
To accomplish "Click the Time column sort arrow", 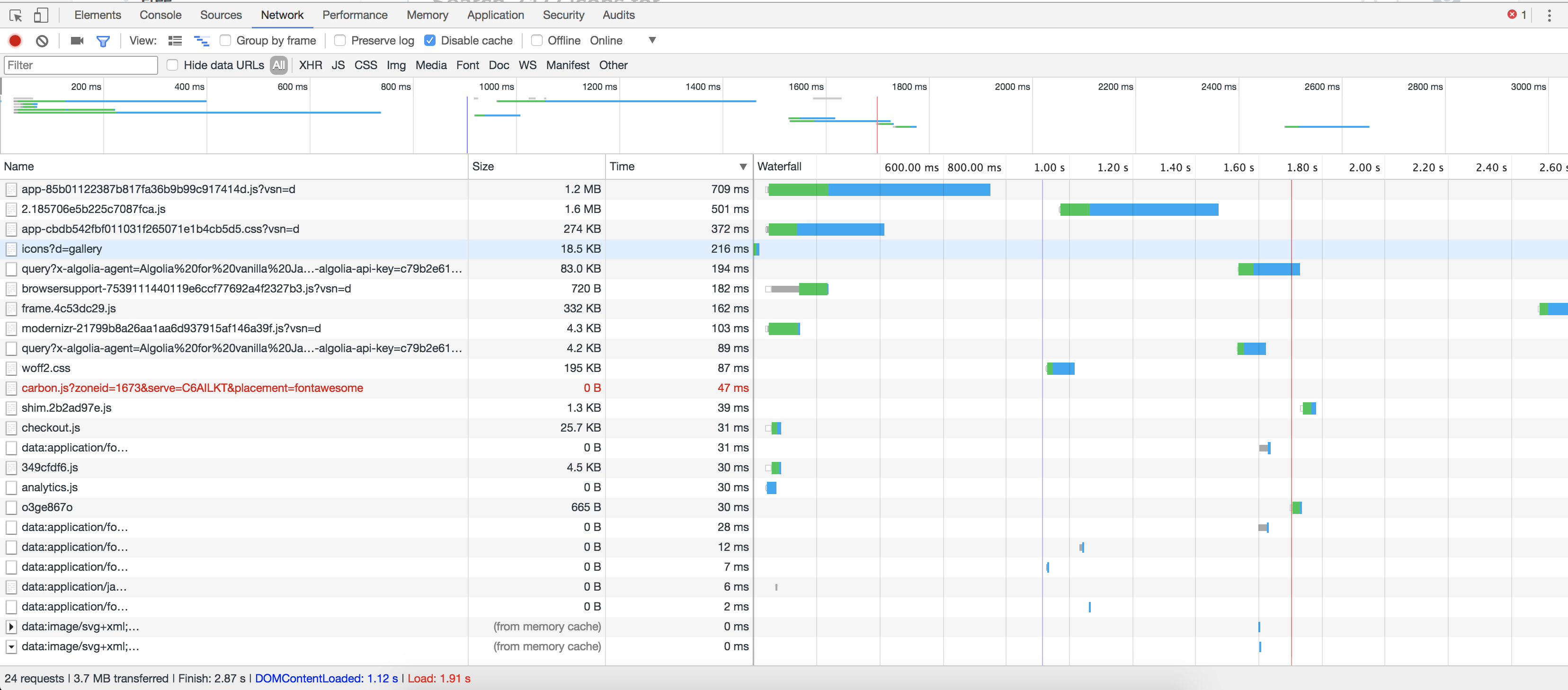I will (743, 167).
